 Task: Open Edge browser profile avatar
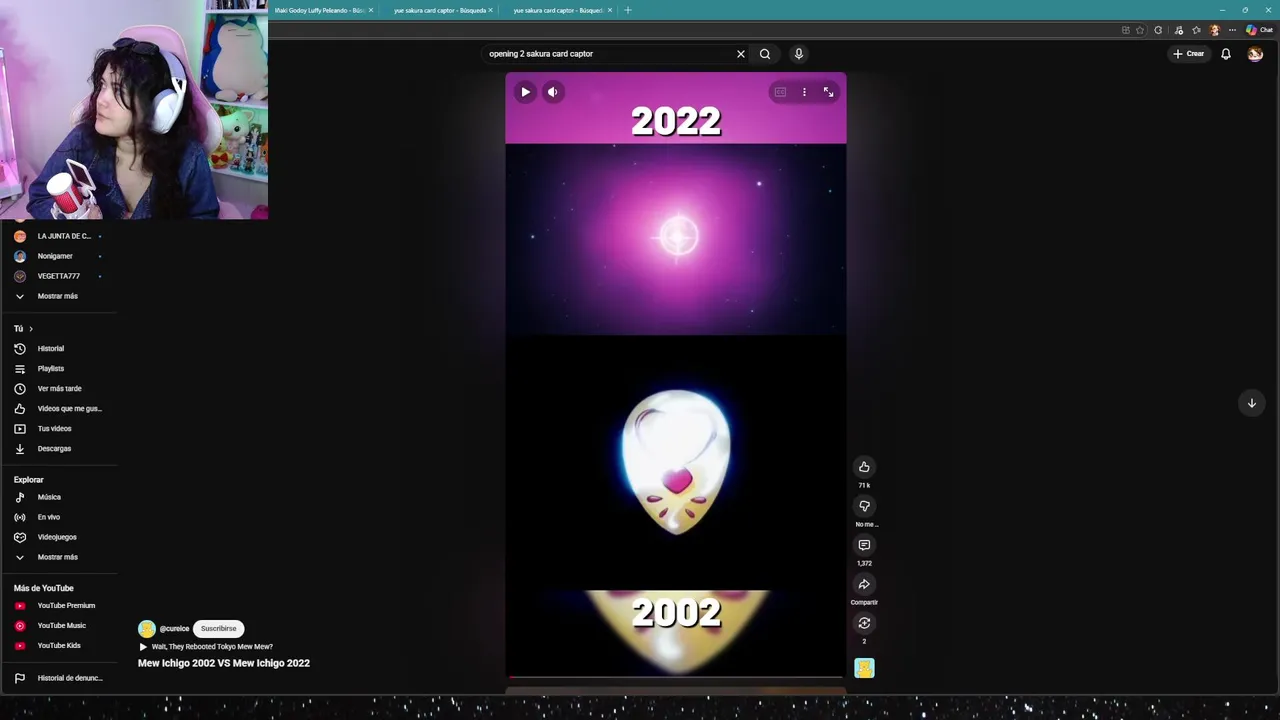click(x=1215, y=30)
